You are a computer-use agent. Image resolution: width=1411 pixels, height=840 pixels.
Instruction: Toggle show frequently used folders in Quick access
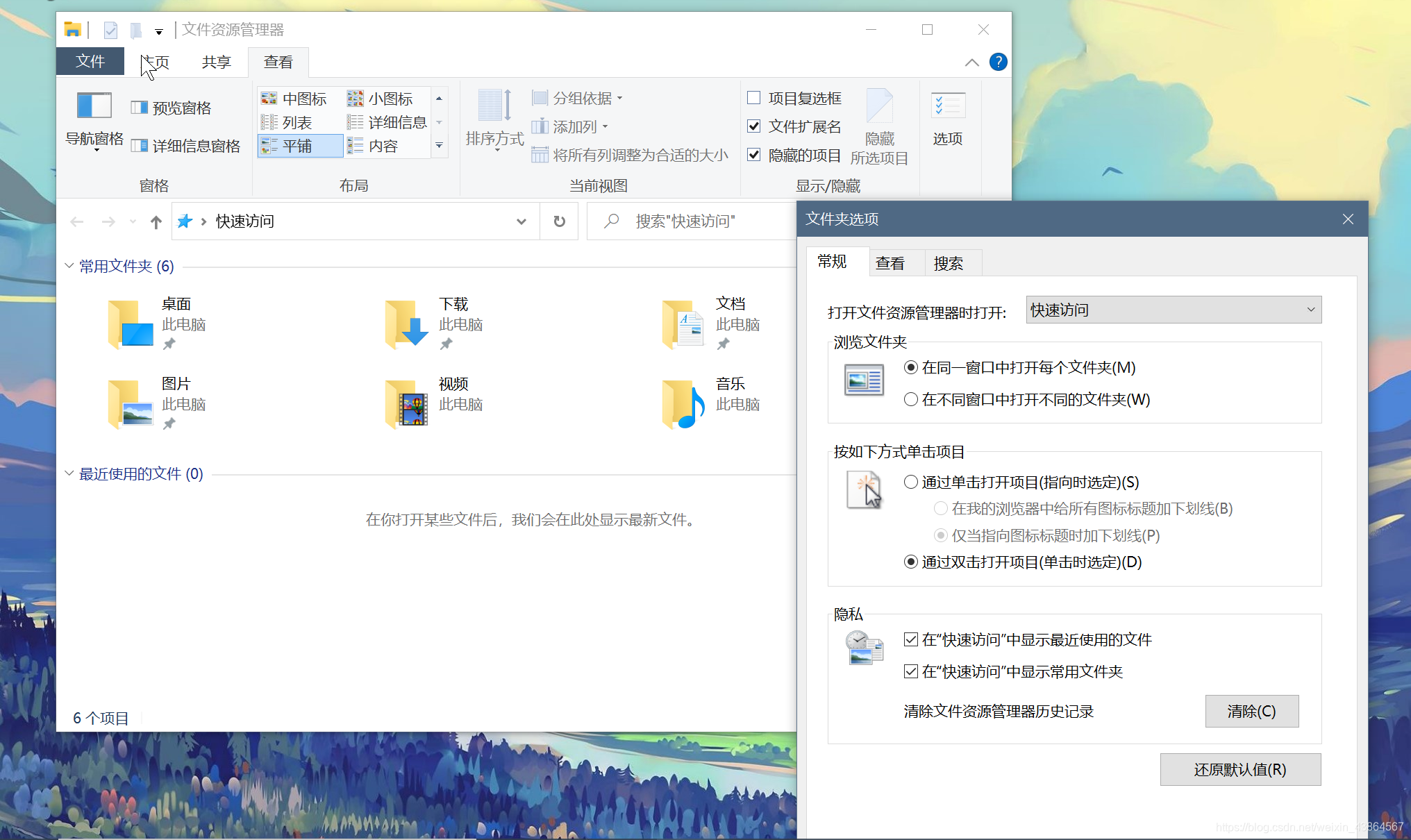point(1013,671)
